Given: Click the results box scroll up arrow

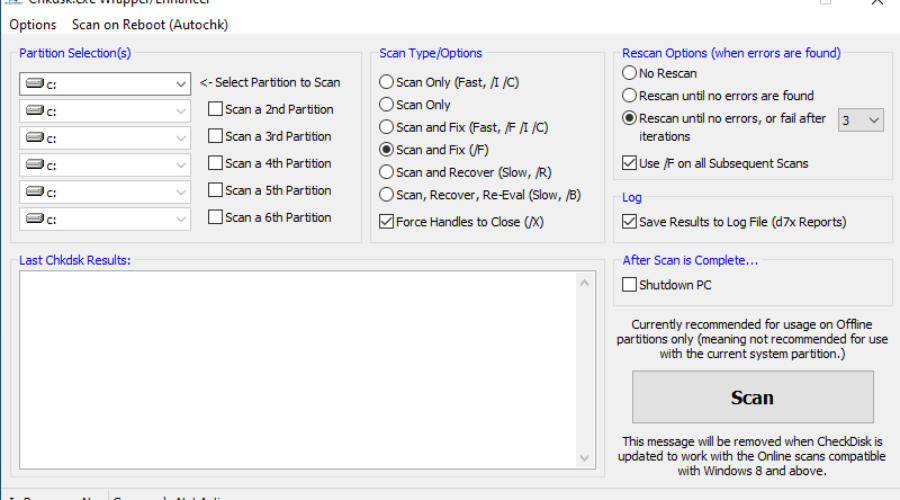Looking at the screenshot, I should (x=584, y=282).
